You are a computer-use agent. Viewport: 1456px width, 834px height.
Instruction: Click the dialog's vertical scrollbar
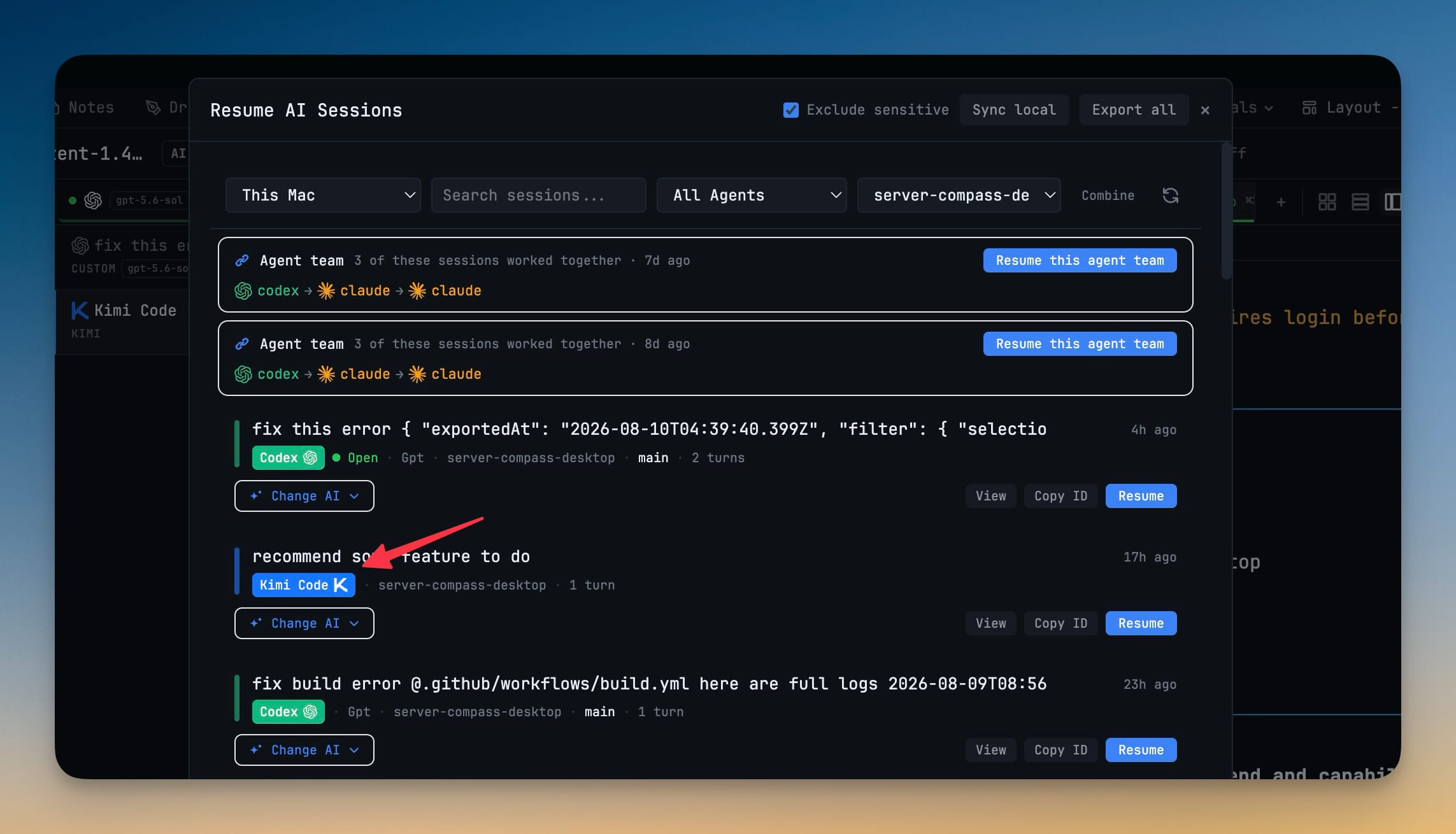coord(1226,212)
